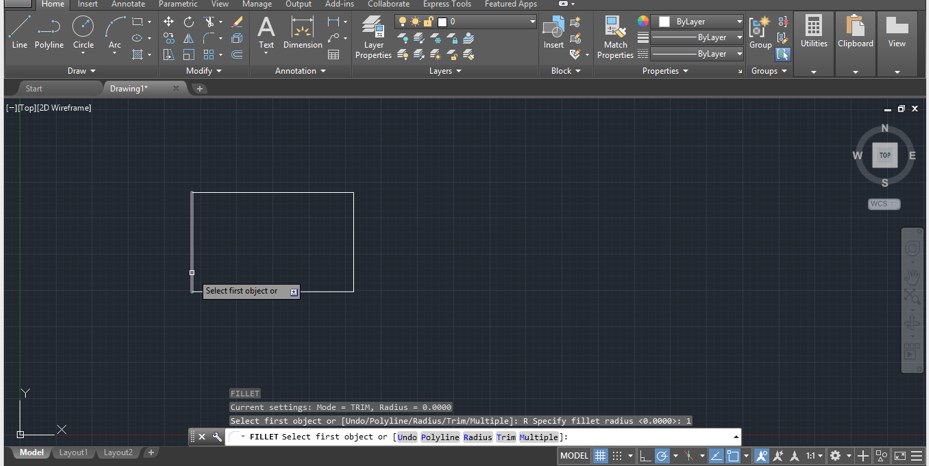This screenshot has height=466, width=929.
Task: Activate the Move tool in Modify panel
Action: click(168, 21)
